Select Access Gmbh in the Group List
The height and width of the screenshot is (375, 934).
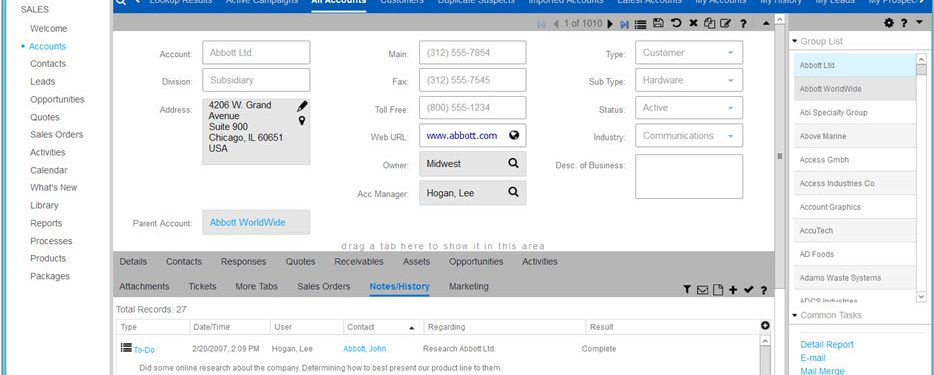tap(854, 160)
